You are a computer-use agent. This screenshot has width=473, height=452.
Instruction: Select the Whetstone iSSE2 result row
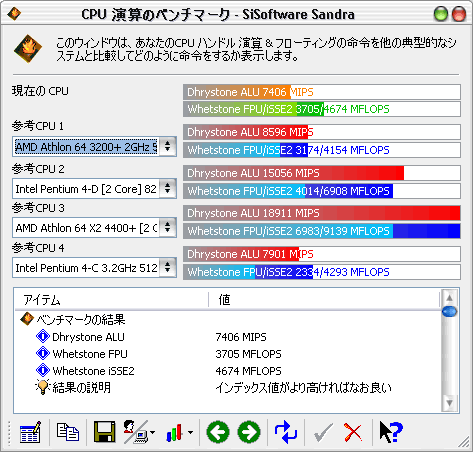(228, 370)
